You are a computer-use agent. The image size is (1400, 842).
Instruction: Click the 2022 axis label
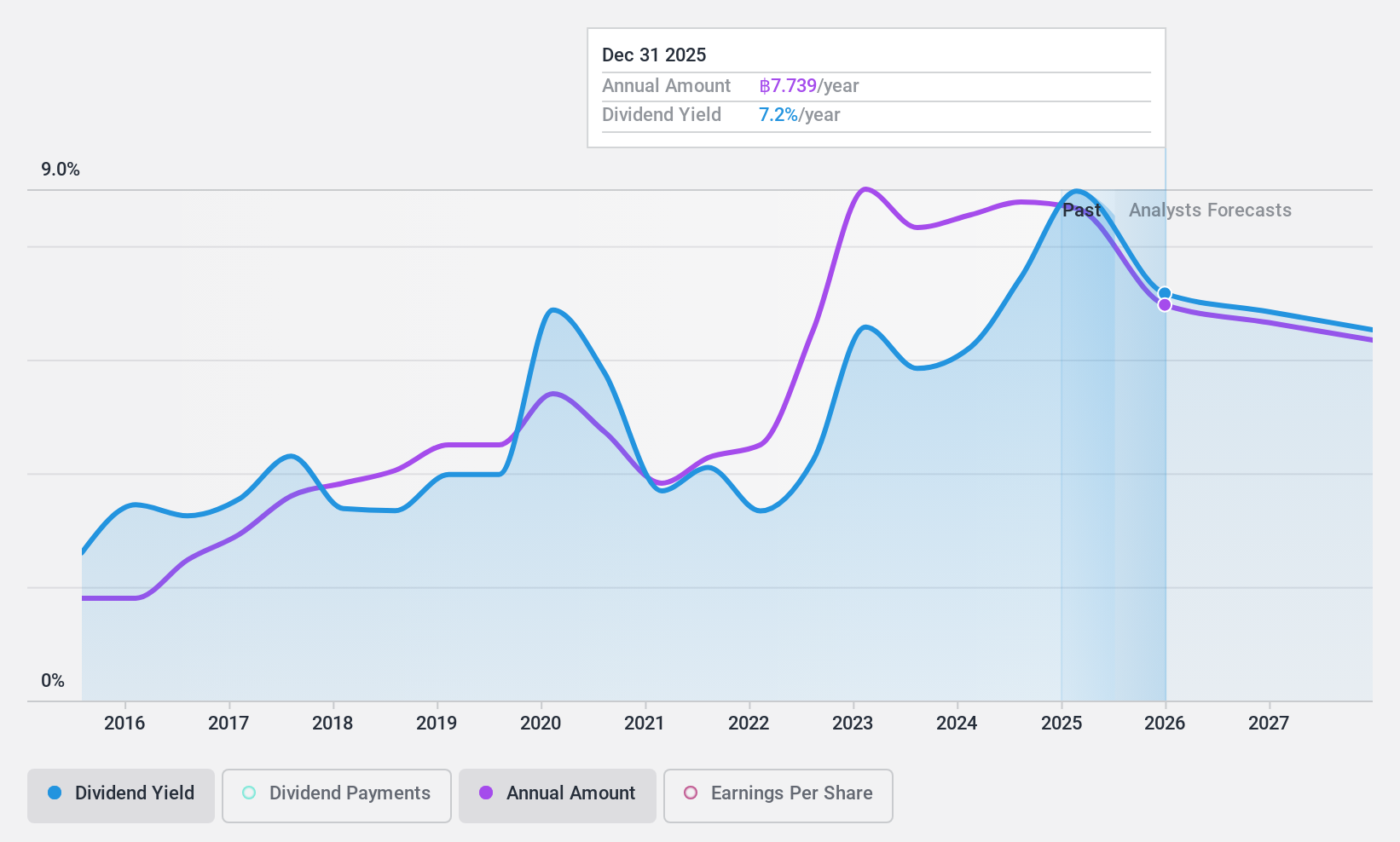click(x=749, y=724)
